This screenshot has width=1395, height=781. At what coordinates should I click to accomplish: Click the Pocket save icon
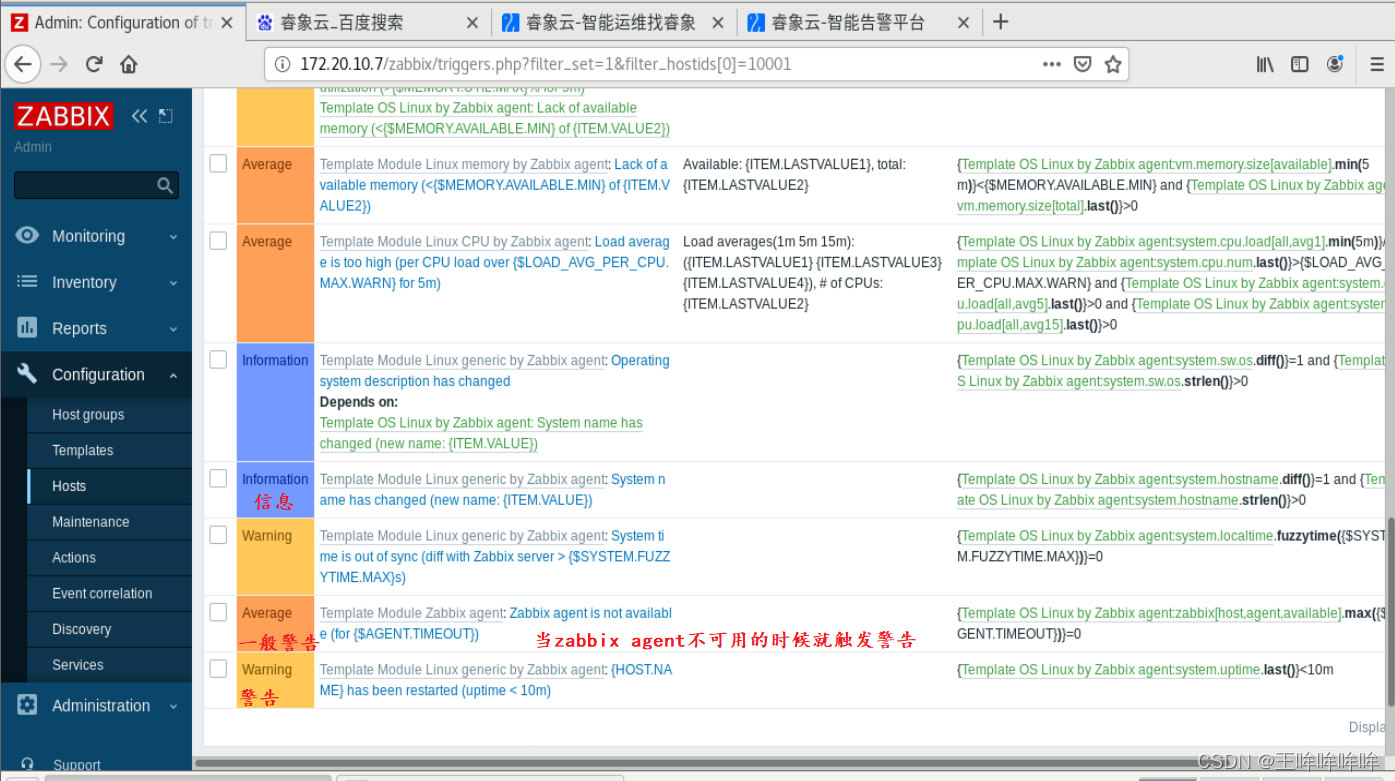coord(1082,64)
